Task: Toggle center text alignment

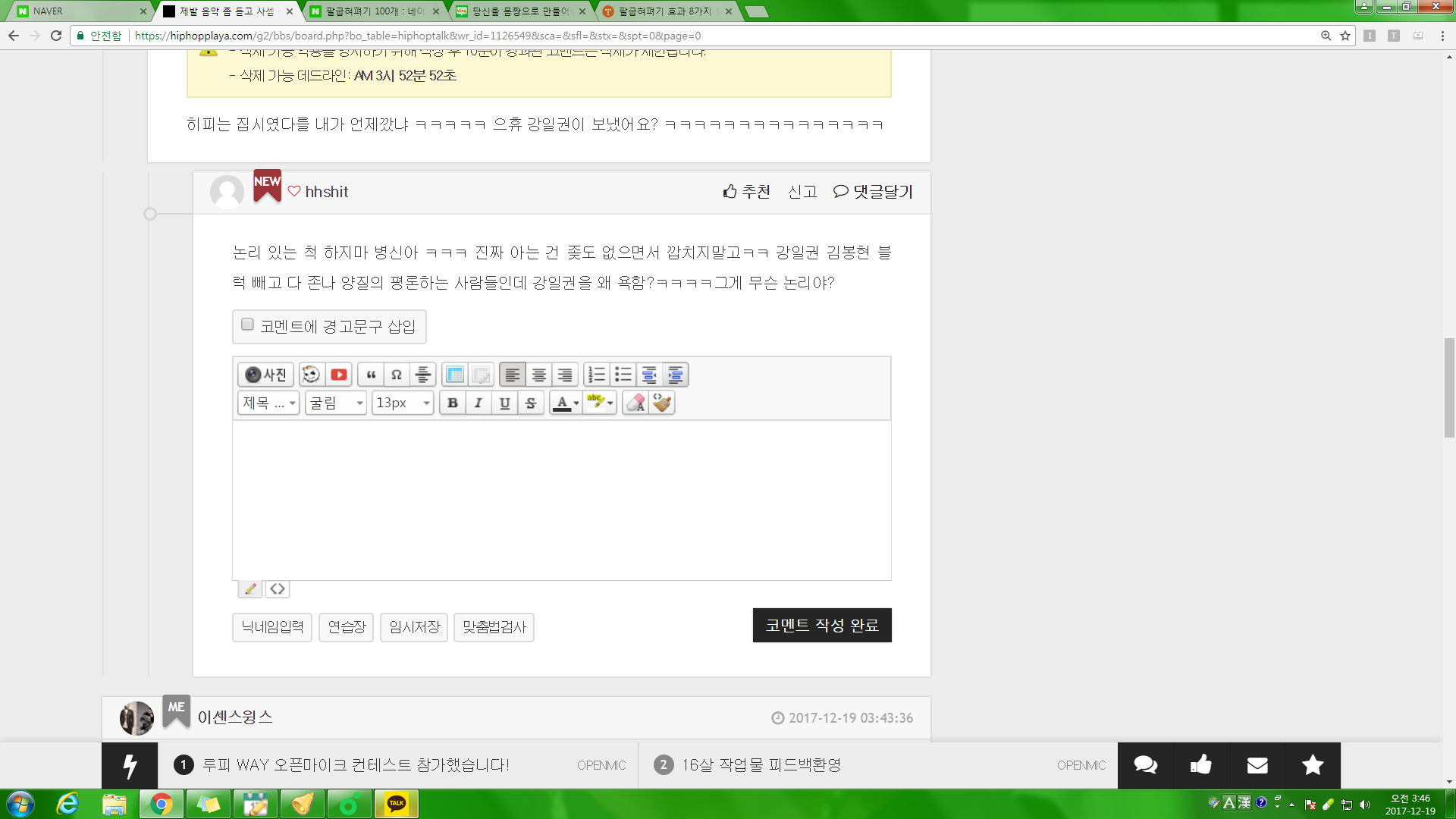Action: 538,375
